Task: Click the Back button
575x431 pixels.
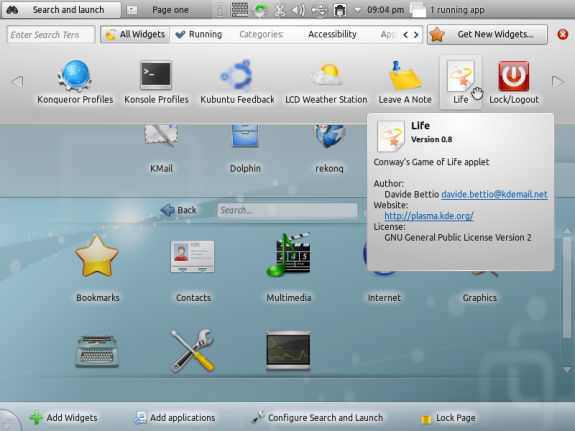Action: (x=179, y=210)
